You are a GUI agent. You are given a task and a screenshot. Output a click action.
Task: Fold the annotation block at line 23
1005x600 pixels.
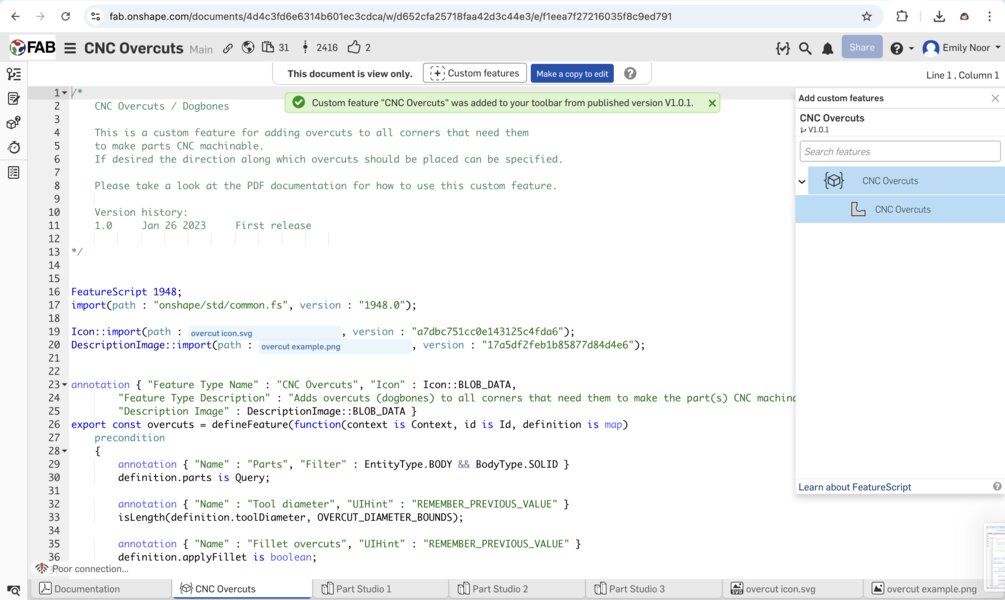[64, 385]
